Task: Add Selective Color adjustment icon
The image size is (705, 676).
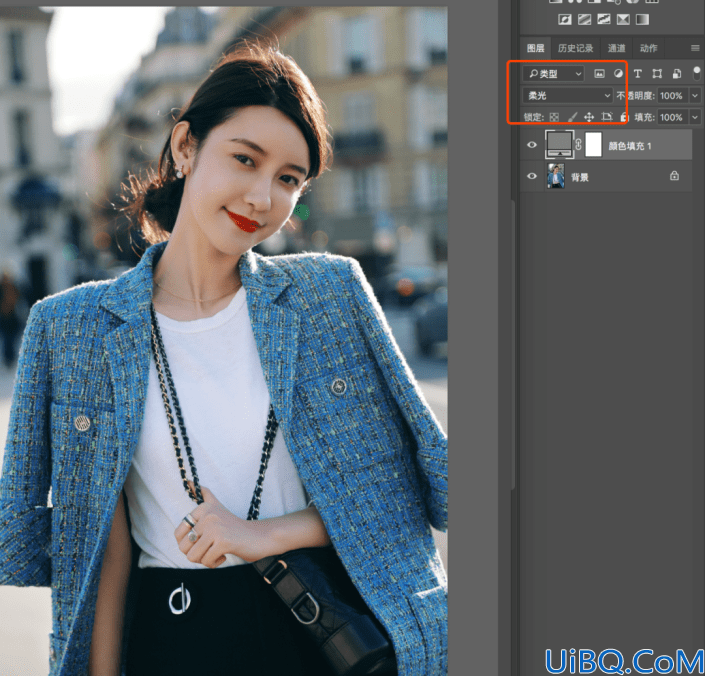Action: tap(623, 19)
